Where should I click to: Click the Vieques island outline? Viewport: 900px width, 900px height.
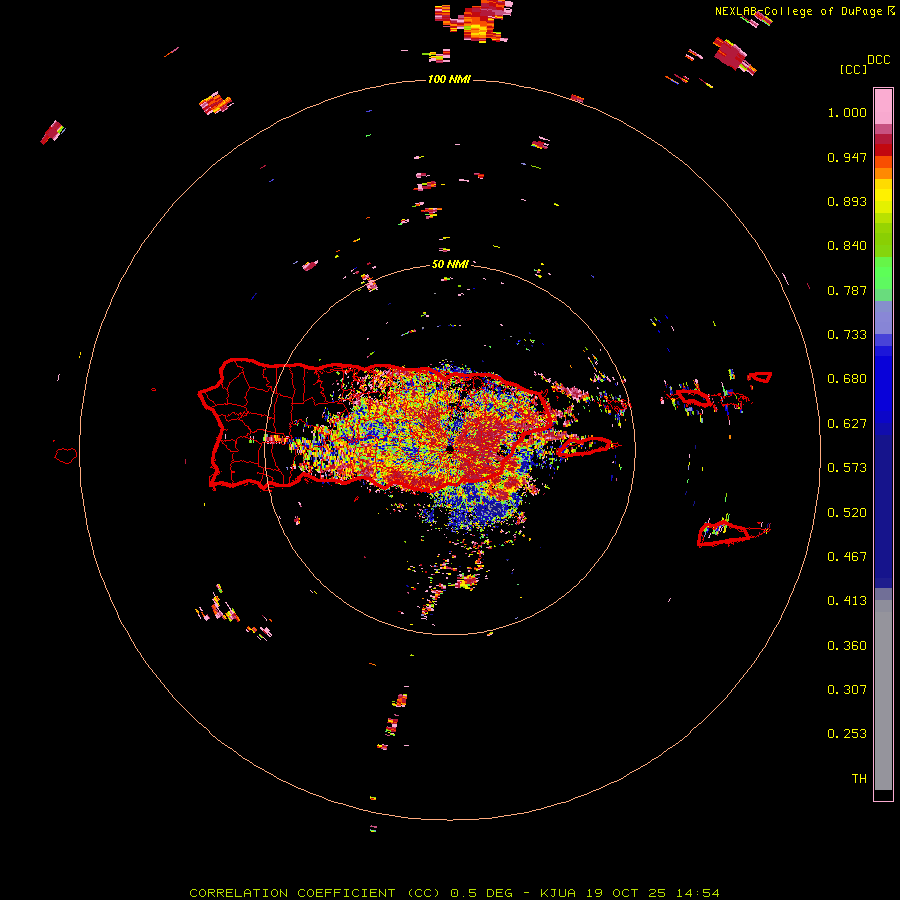tap(585, 446)
